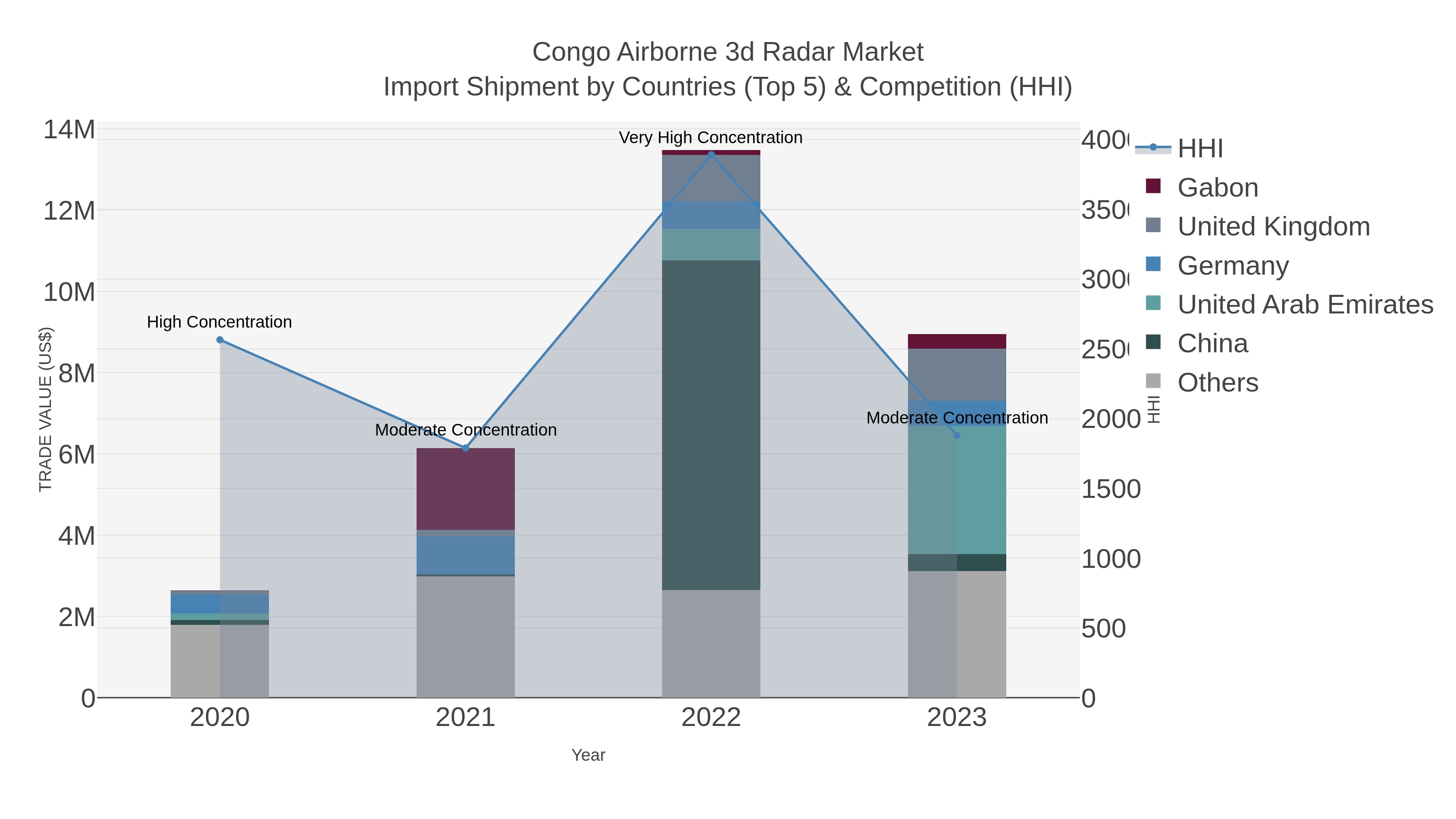This screenshot has width=1456, height=819.
Task: Click the vertical 'HHI' right axis title
Action: tap(1153, 409)
